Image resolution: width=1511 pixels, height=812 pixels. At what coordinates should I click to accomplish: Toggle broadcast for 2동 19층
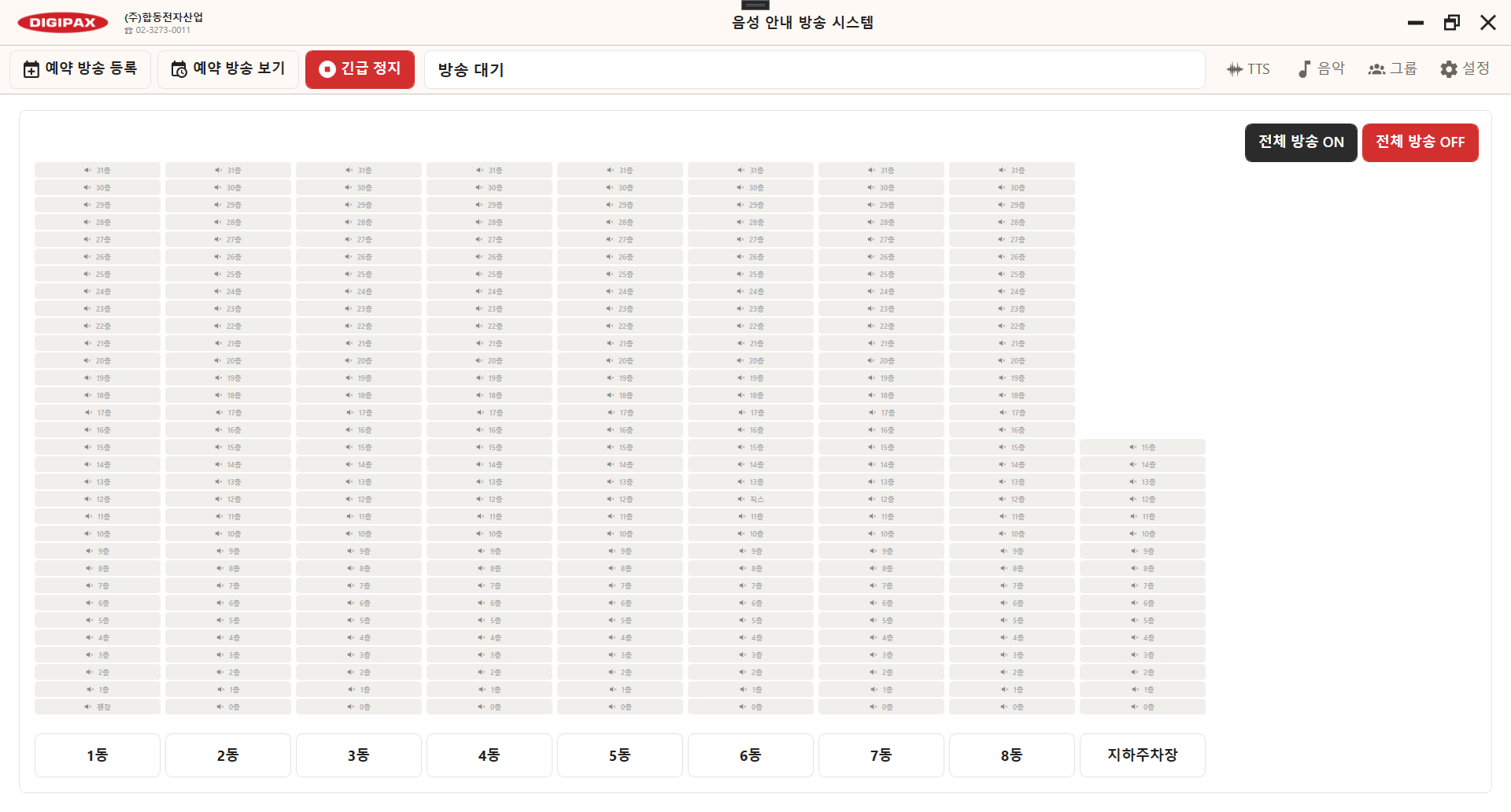pyautogui.click(x=228, y=378)
